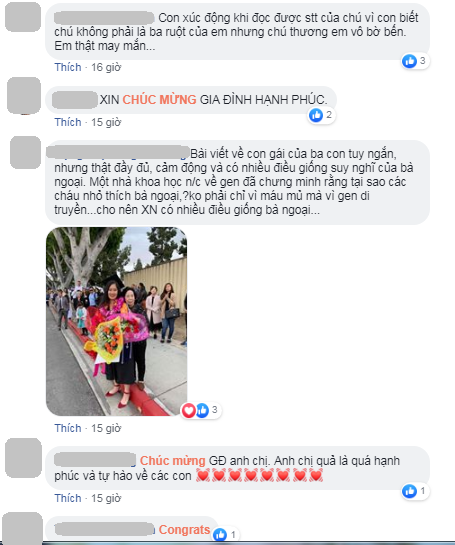Click the thumbs-up reaction on the 'XIN CHÚC MỪNG' comment
The image size is (455, 545).
tap(316, 115)
